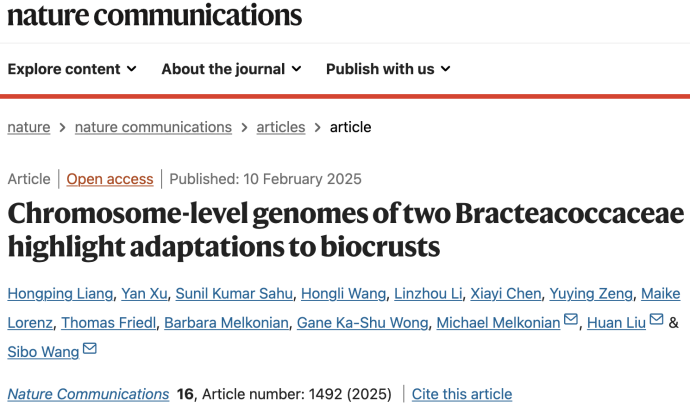Viewport: 690px width, 408px height.
Task: Open the Cite this article link
Action: click(461, 394)
